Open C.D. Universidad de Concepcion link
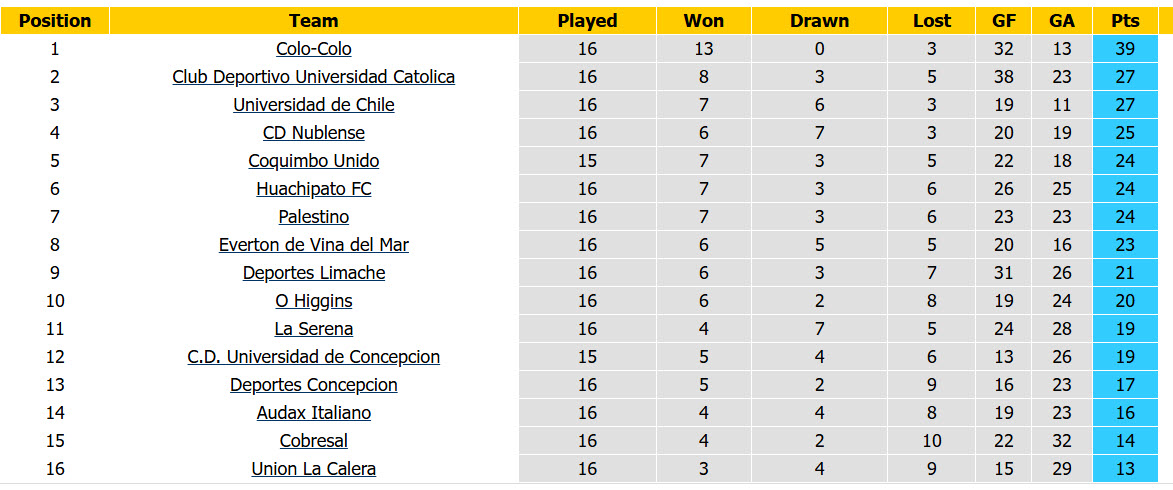1173x490 pixels. click(313, 358)
